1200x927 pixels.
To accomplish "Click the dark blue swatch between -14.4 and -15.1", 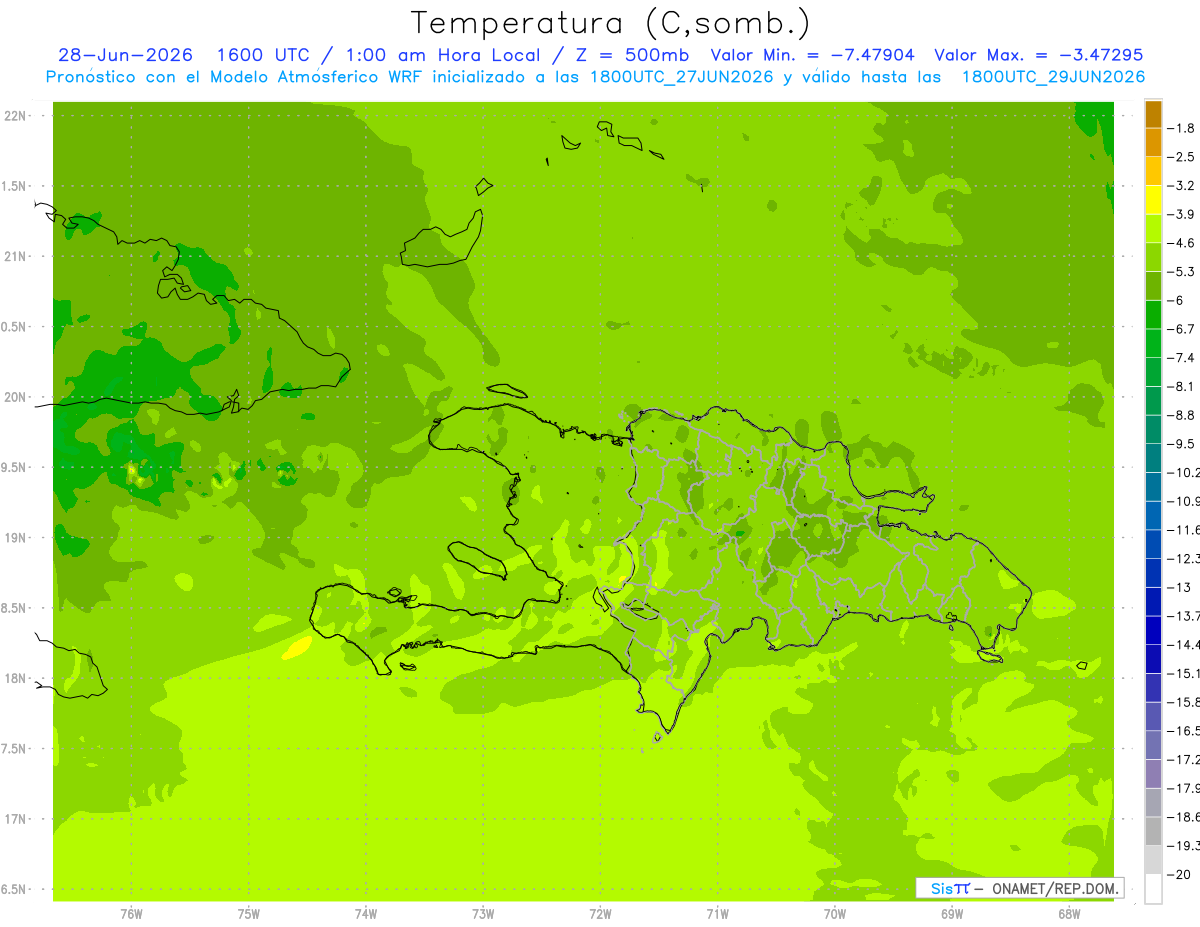I will click(x=1153, y=659).
